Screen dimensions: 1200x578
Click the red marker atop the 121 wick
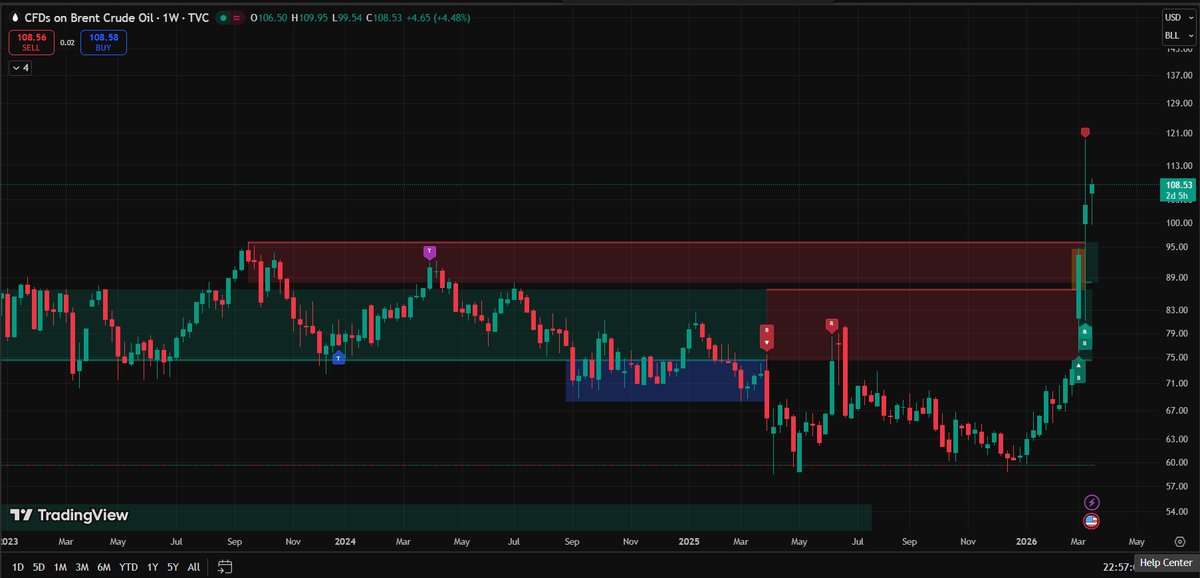point(1085,132)
